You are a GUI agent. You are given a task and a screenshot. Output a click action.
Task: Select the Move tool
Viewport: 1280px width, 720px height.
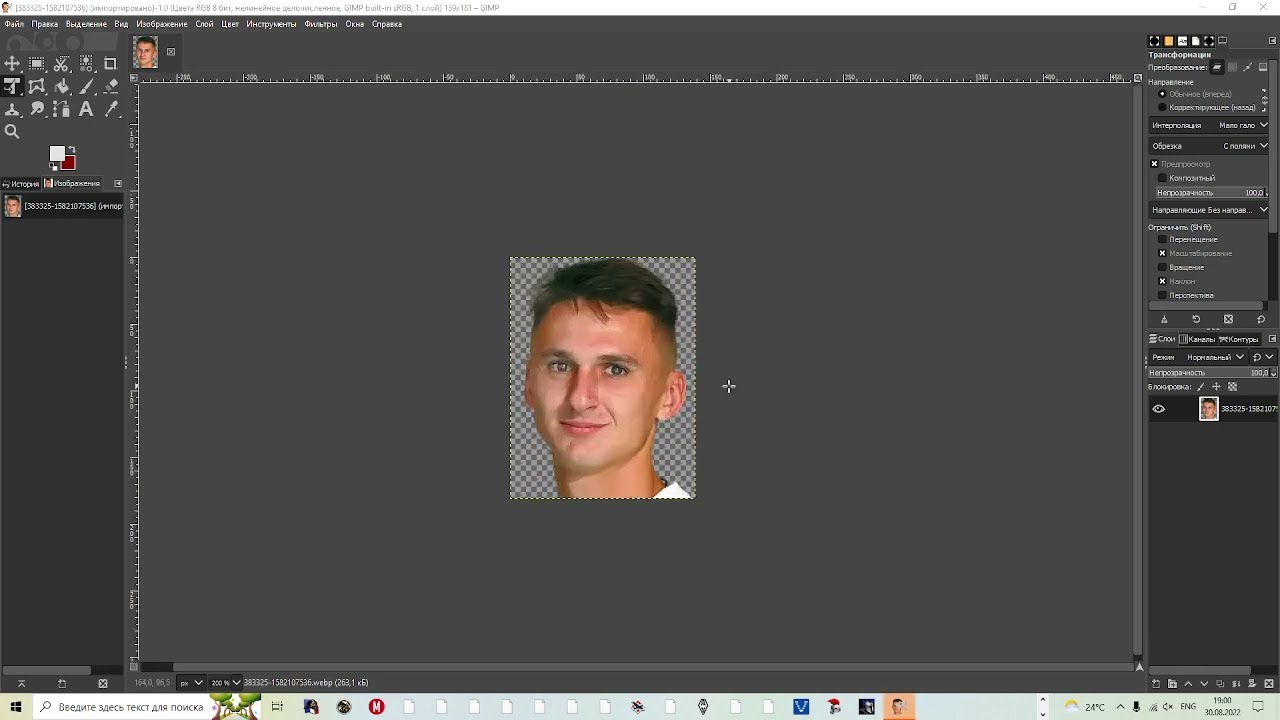tap(12, 64)
